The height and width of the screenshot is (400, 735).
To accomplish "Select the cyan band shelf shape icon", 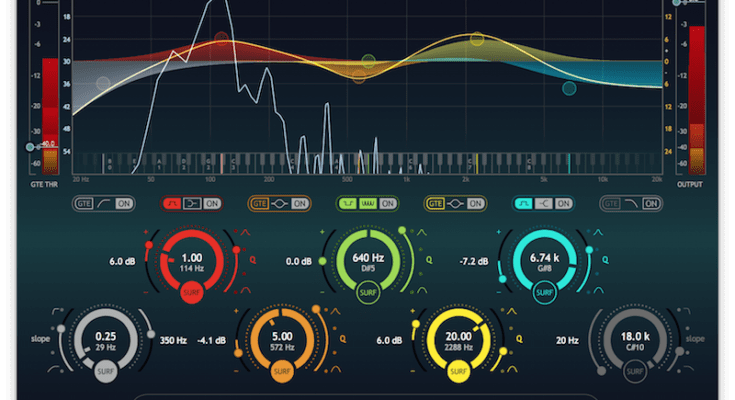I will pos(543,203).
